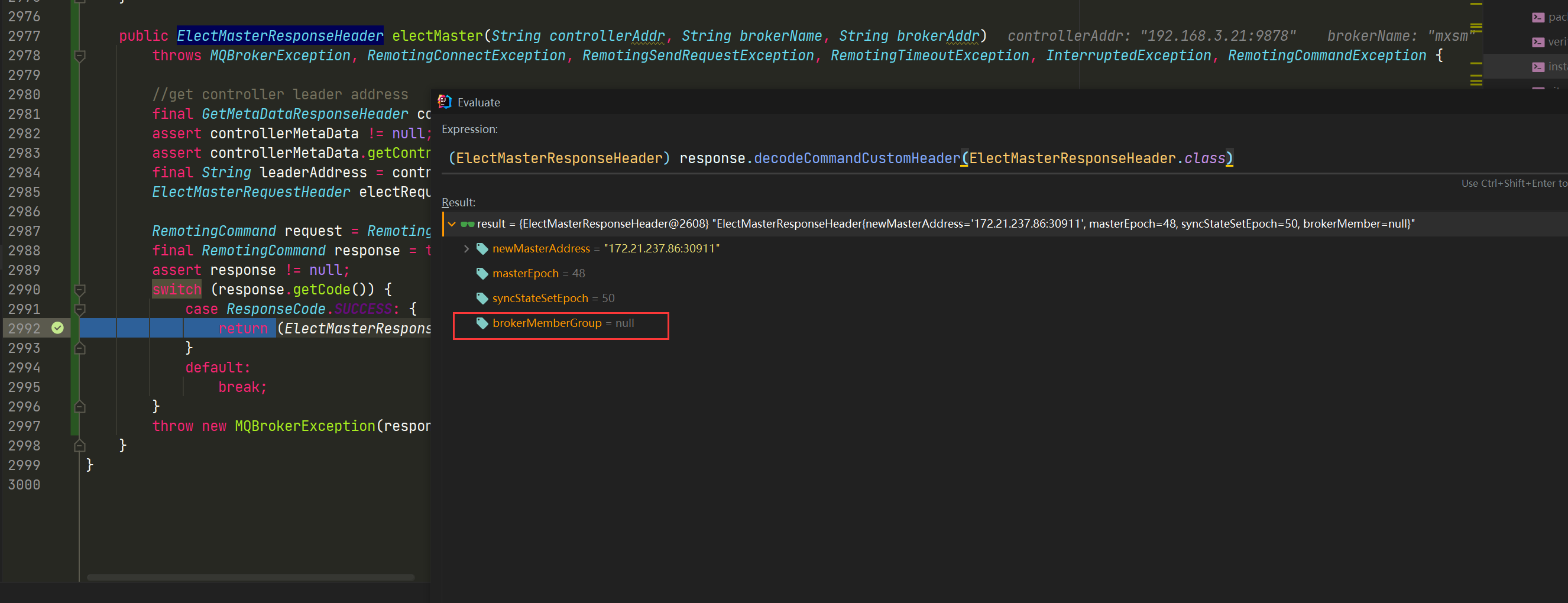The height and width of the screenshot is (603, 1568).
Task: Click the highlighted ElectMasterResponseHeader return type on line 2977
Action: (280, 37)
